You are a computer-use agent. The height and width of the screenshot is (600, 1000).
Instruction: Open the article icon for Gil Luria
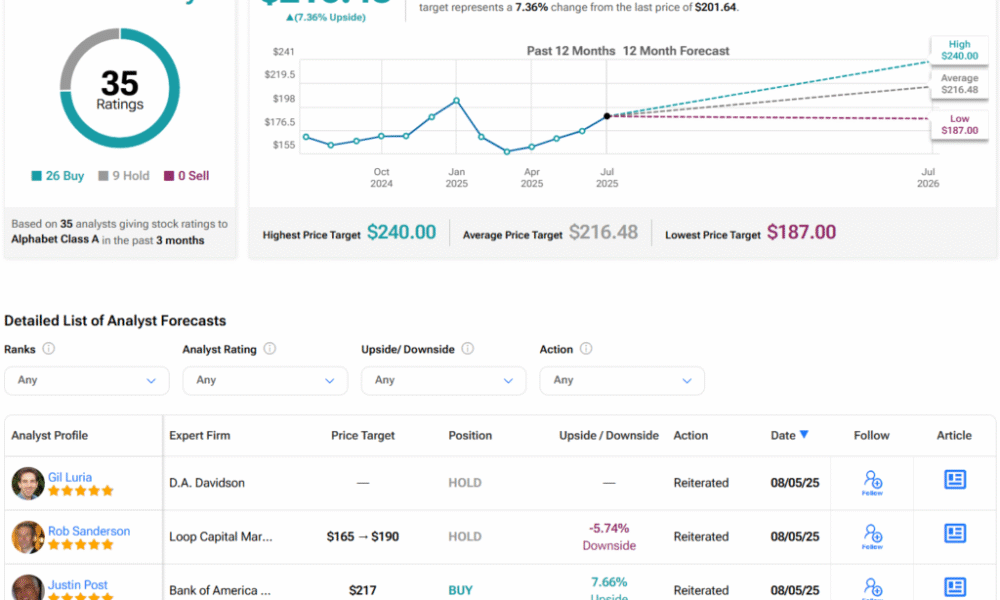tap(955, 480)
